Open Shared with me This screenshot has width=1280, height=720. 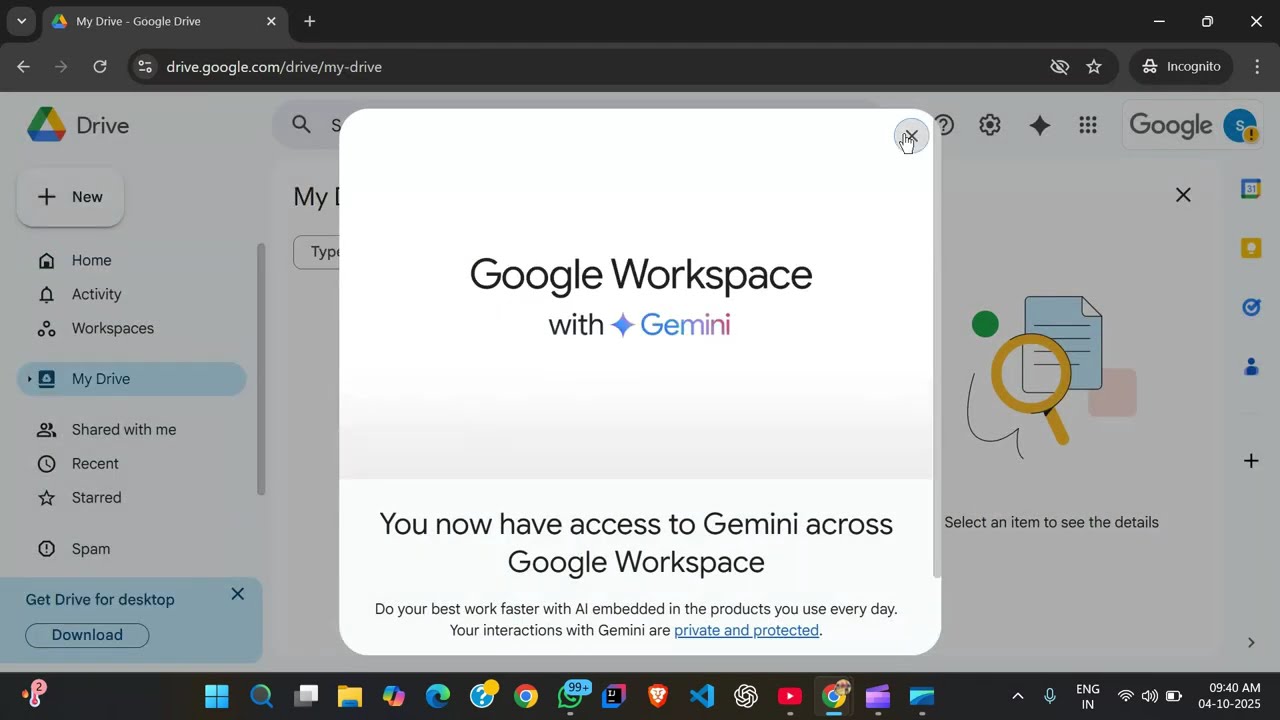pyautogui.click(x=123, y=430)
